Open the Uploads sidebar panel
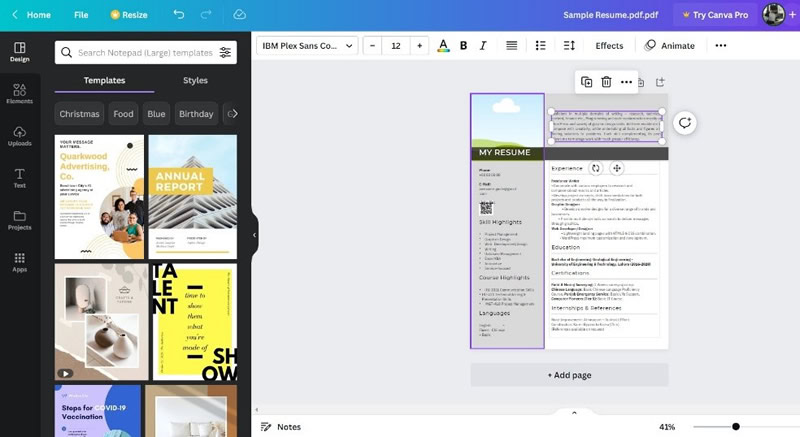This screenshot has width=800, height=437. pos(19,136)
